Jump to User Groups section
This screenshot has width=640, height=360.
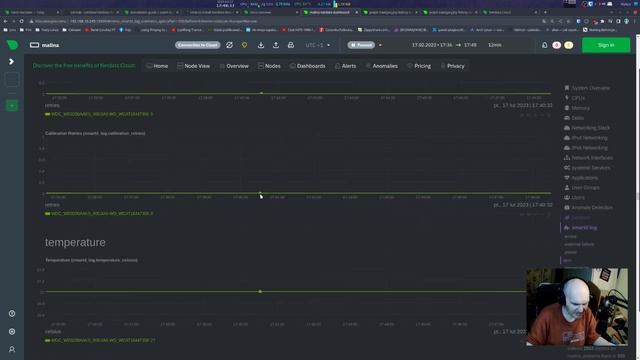click(x=582, y=187)
